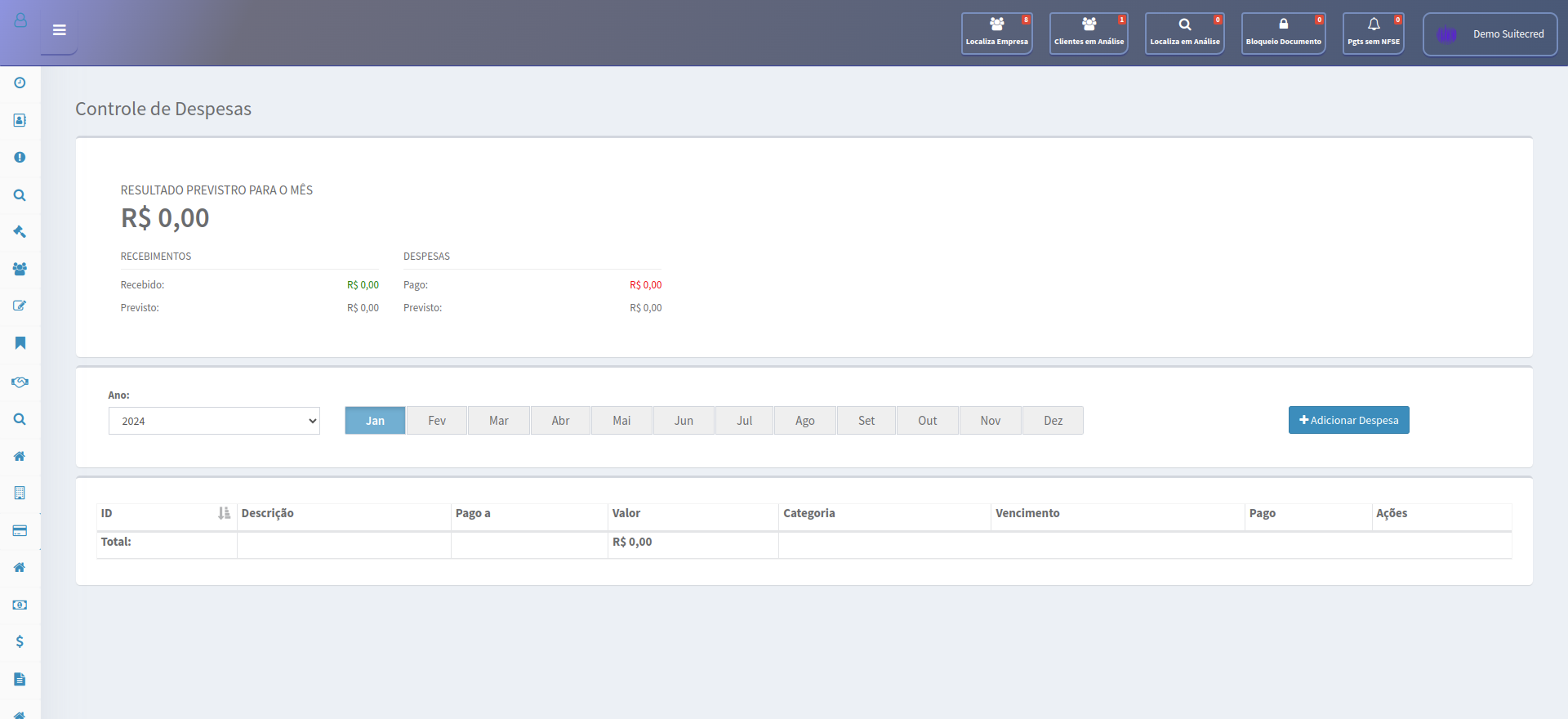
Task: Open the Demo Suitecred user menu
Action: click(1490, 34)
